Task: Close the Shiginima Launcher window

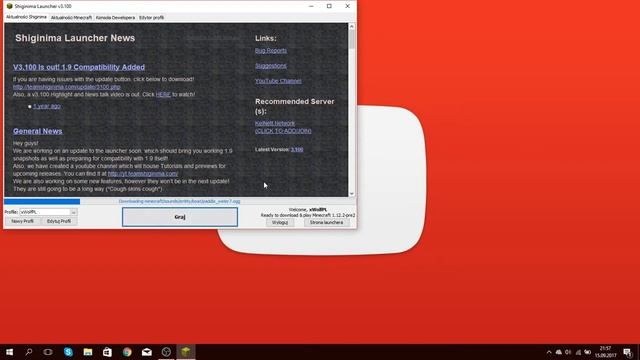Action: pos(347,6)
